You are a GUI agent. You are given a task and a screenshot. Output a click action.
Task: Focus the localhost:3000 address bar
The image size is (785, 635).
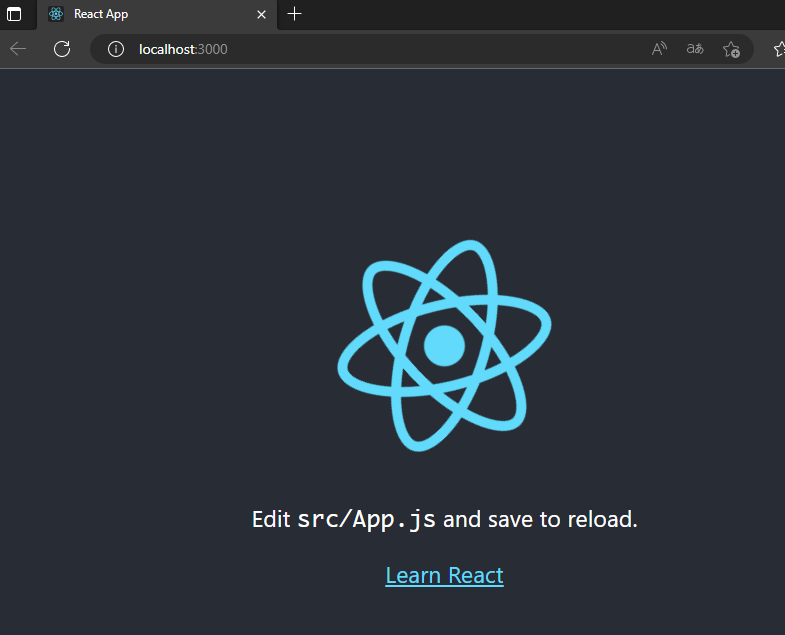(x=422, y=49)
